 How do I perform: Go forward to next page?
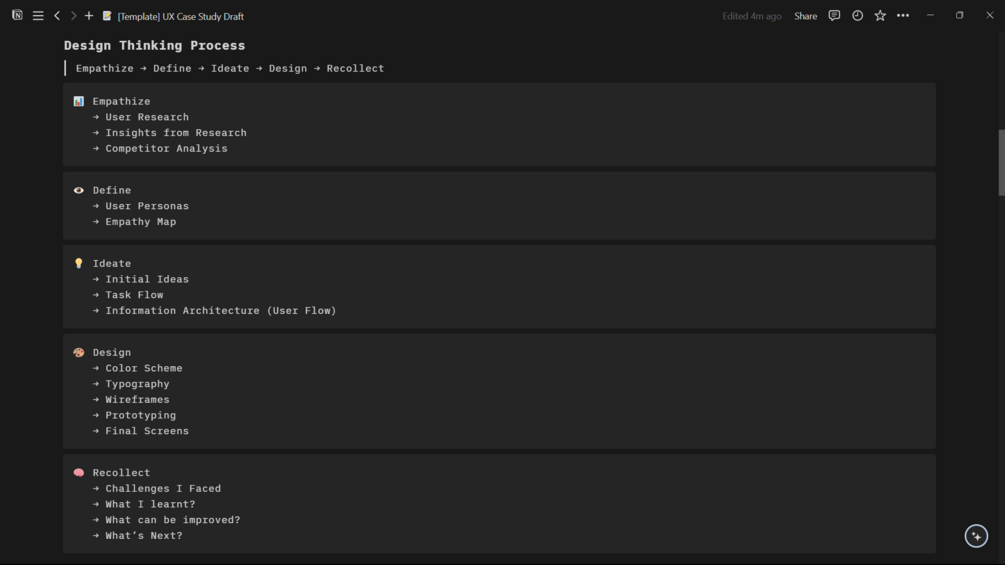tap(73, 16)
